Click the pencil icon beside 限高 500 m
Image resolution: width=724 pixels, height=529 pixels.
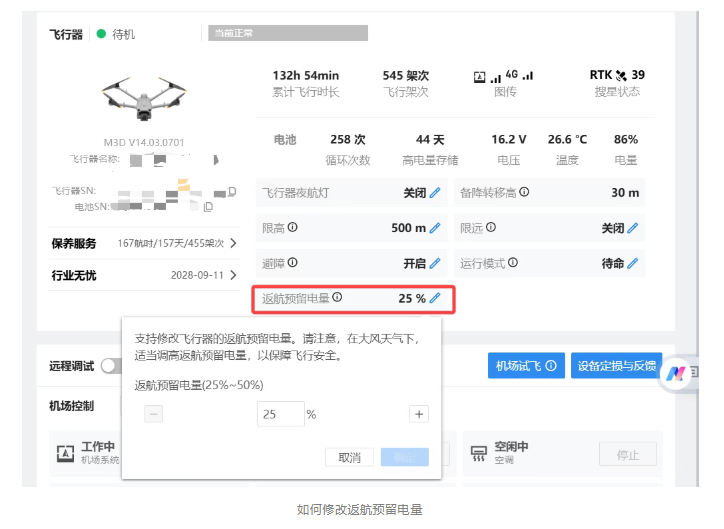435,228
